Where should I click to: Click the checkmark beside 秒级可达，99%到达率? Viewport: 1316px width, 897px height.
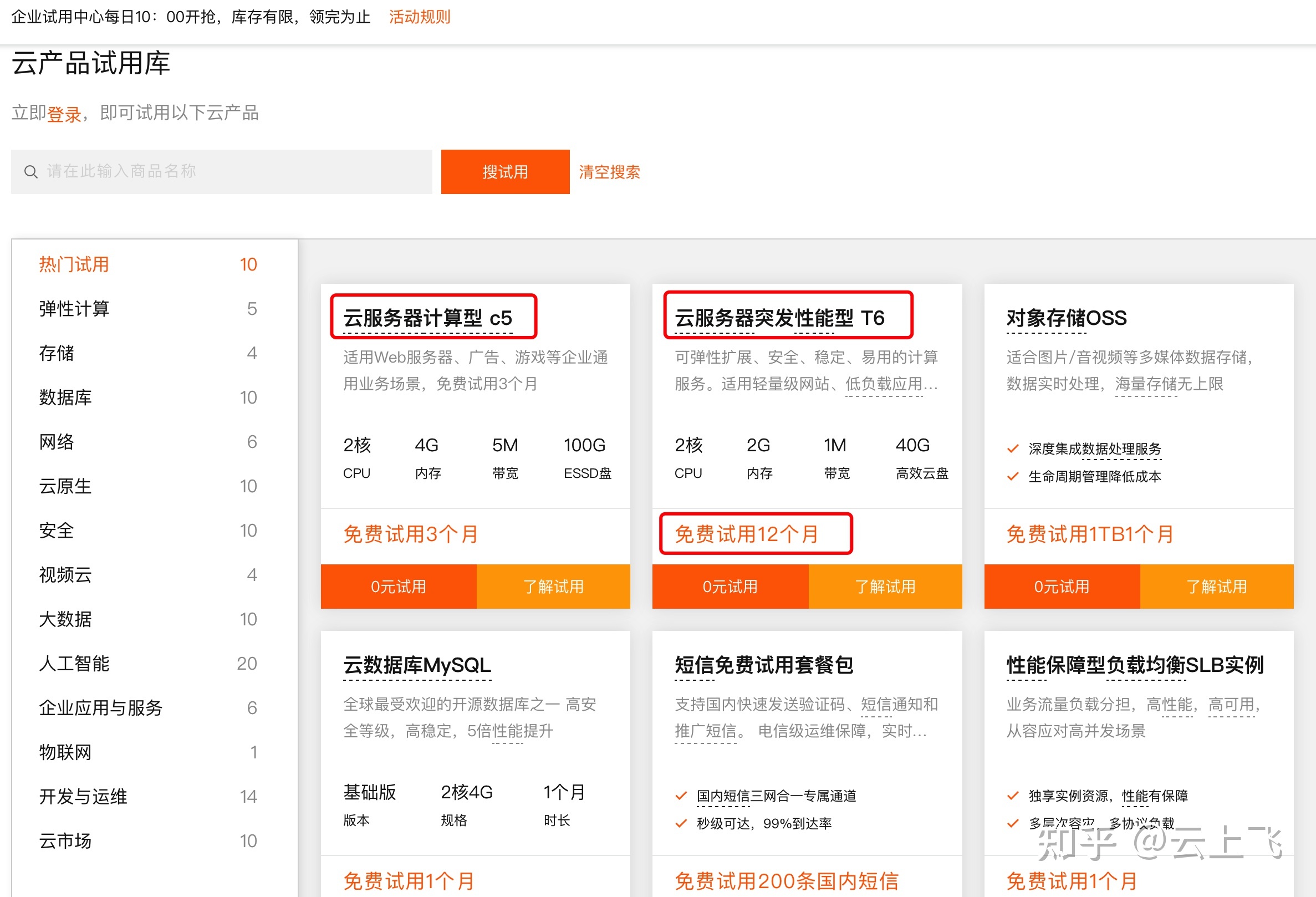681,823
